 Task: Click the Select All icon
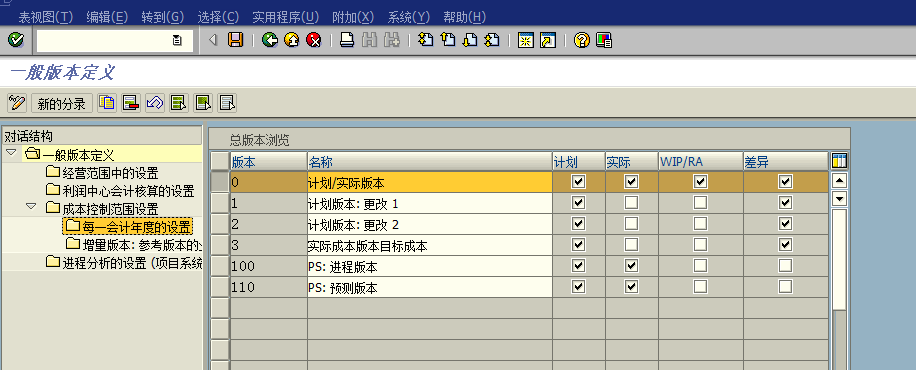pos(179,103)
